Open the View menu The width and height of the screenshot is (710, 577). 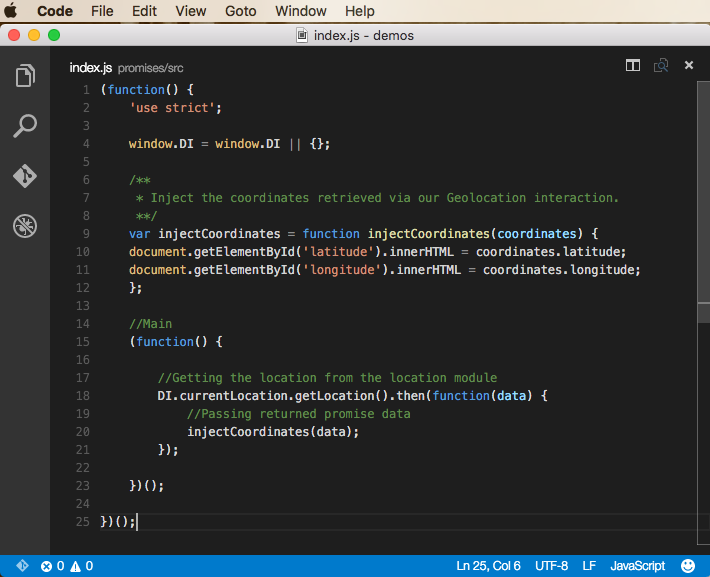pos(190,11)
